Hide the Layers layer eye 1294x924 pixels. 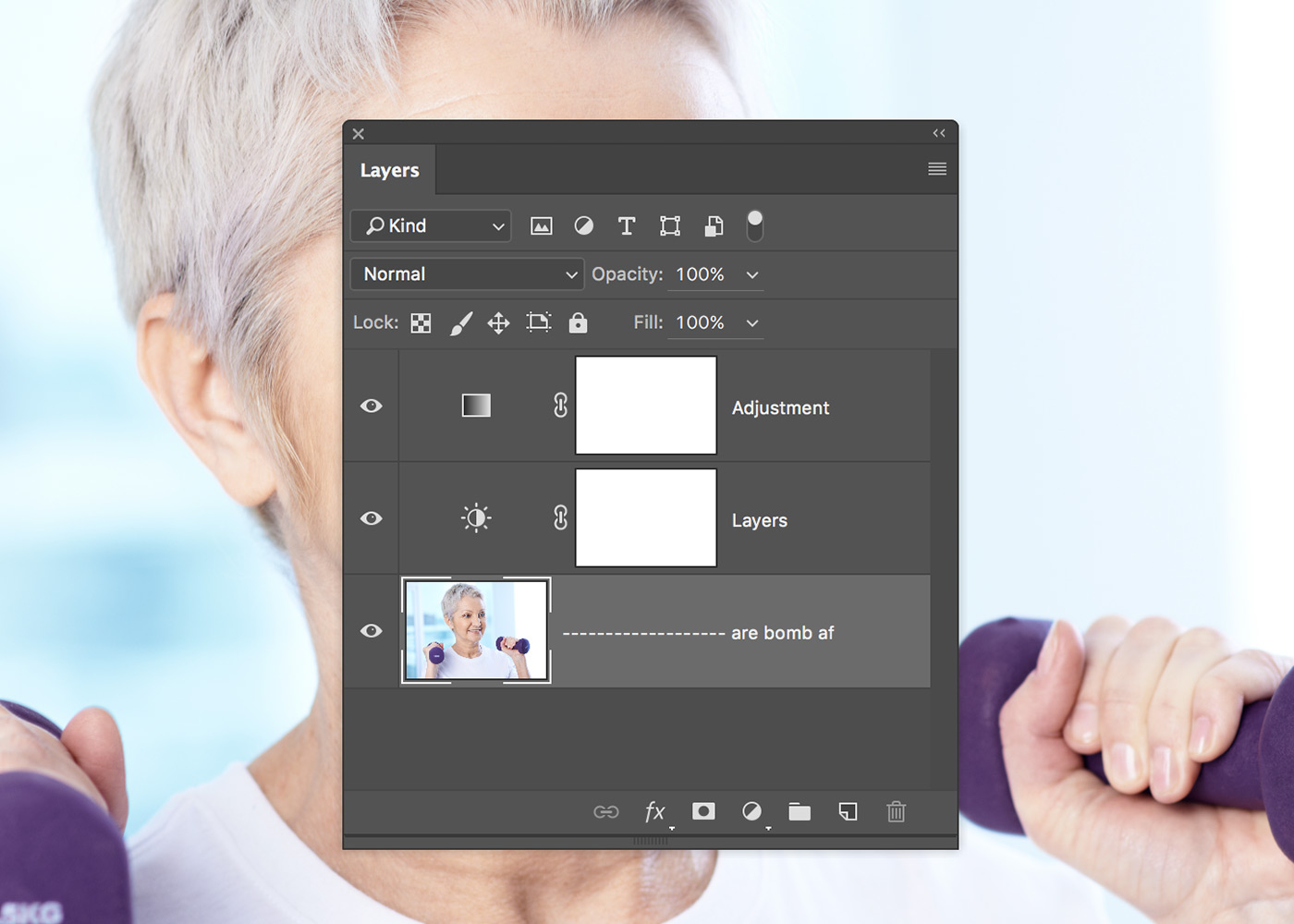(x=372, y=518)
